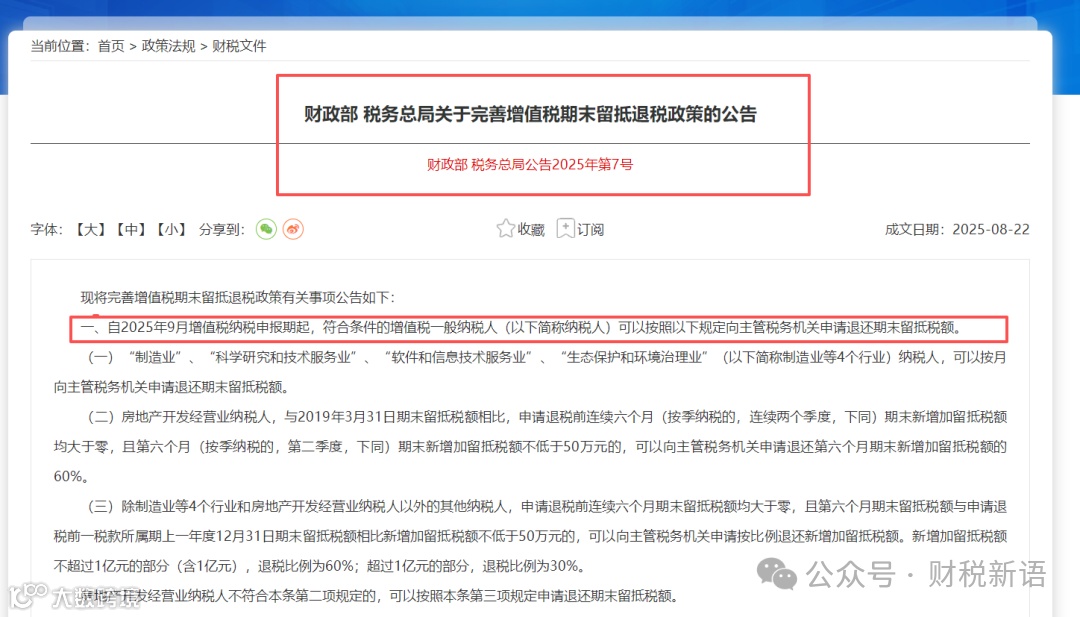Click the star icon to favorite the article
The height and width of the screenshot is (617, 1080).
pyautogui.click(x=506, y=228)
